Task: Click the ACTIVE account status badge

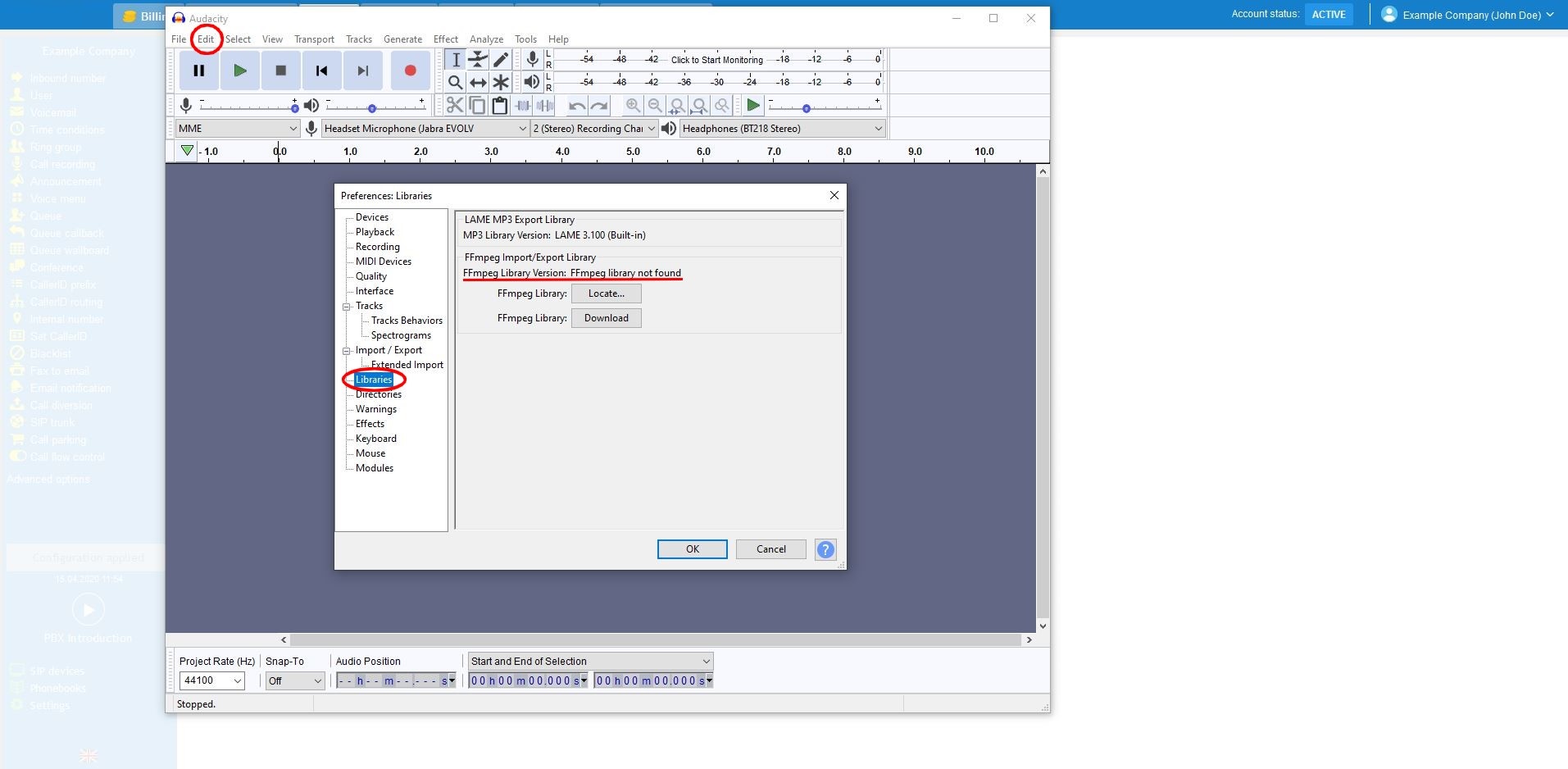Action: [1329, 15]
